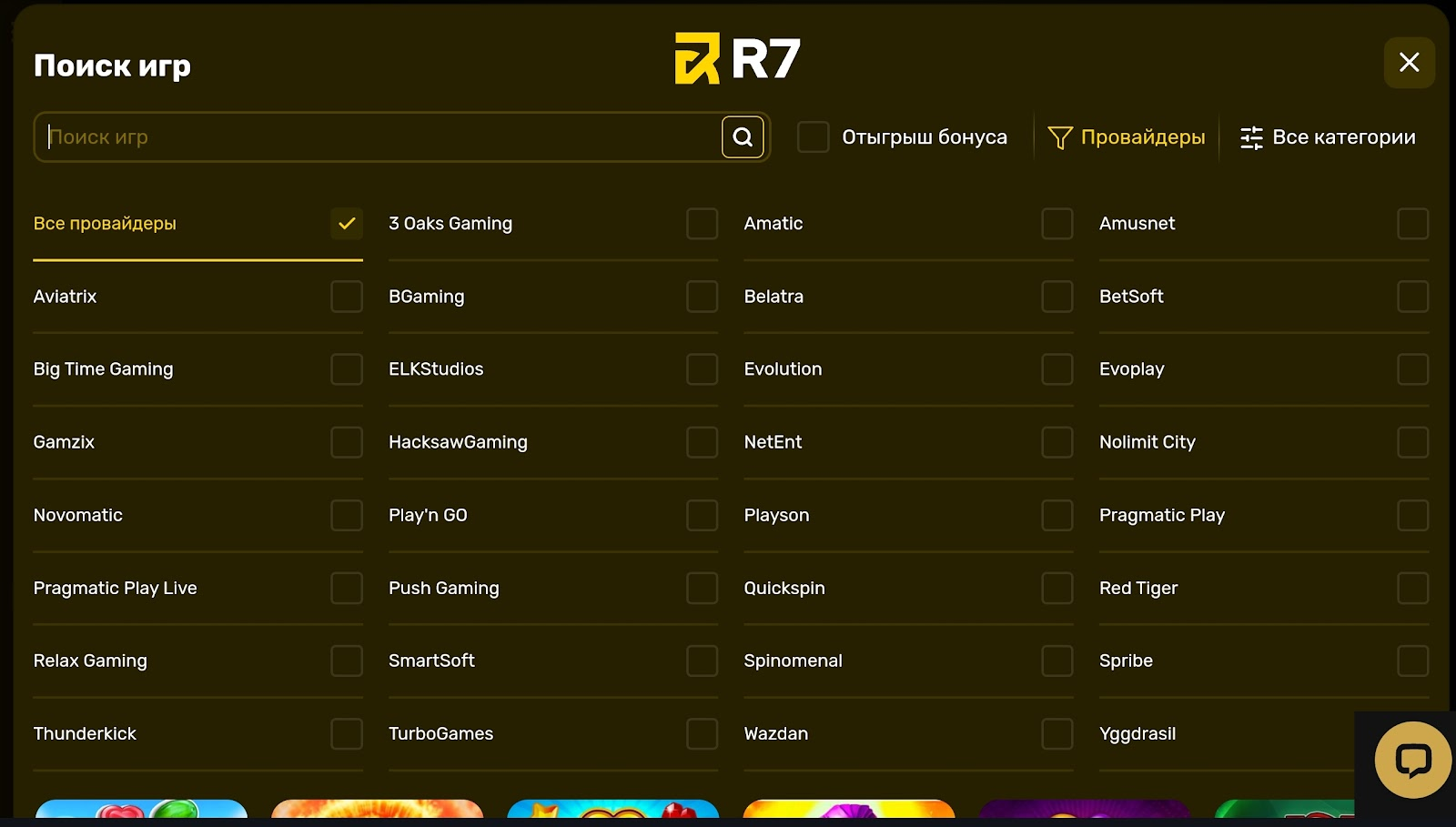Tick the 3 Oaks Gaming checkbox

tap(702, 224)
